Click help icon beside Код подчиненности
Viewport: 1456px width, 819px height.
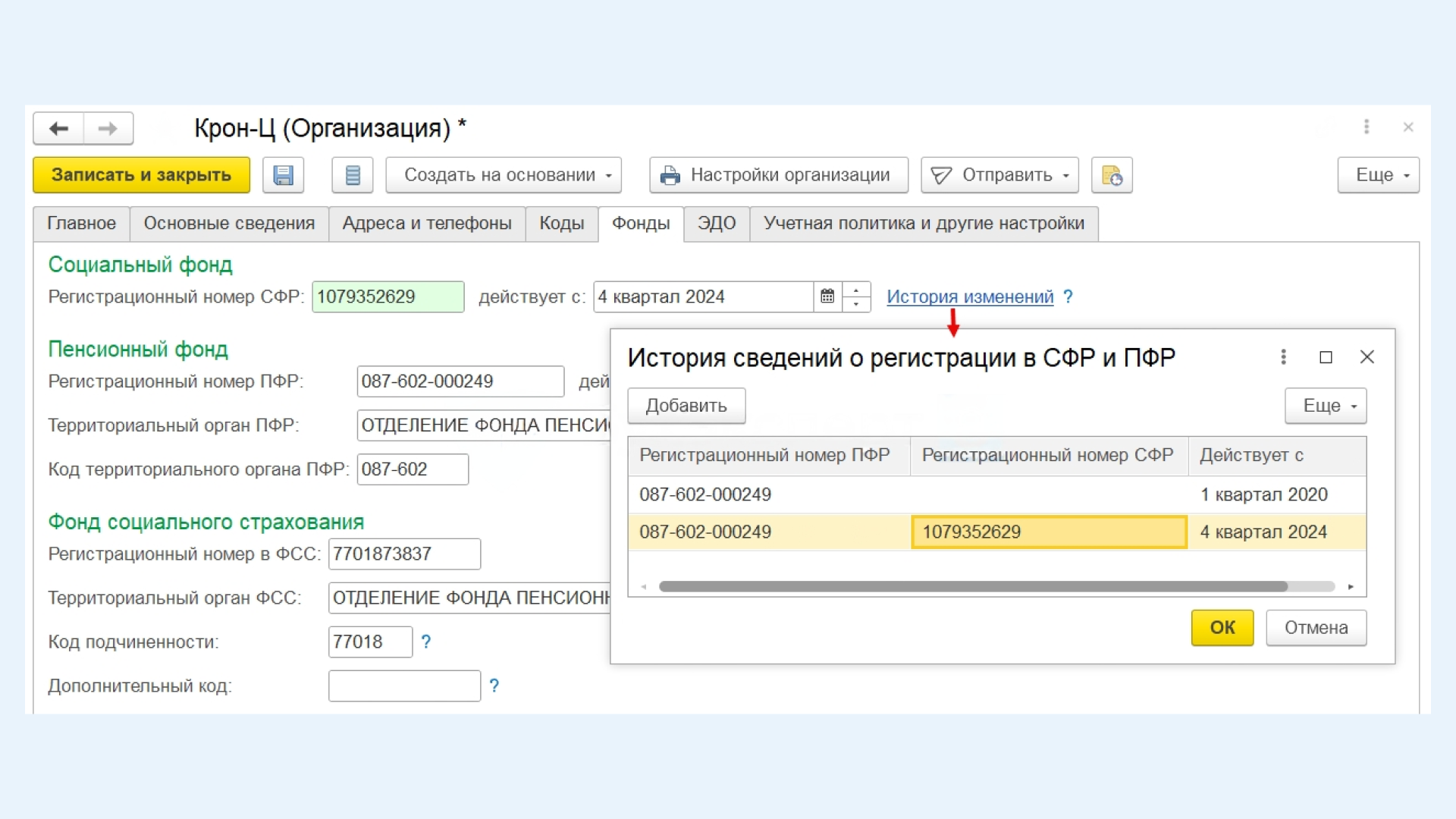point(426,642)
